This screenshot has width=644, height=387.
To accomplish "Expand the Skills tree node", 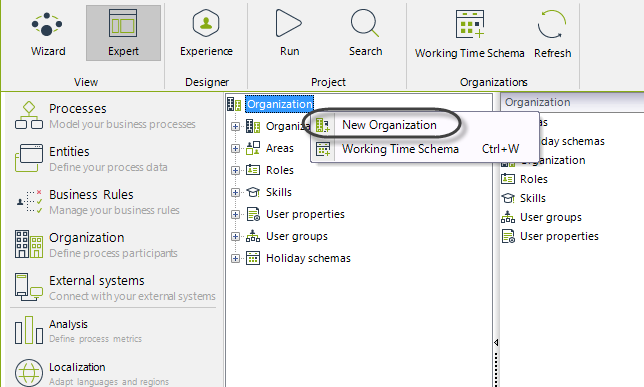I will (235, 192).
